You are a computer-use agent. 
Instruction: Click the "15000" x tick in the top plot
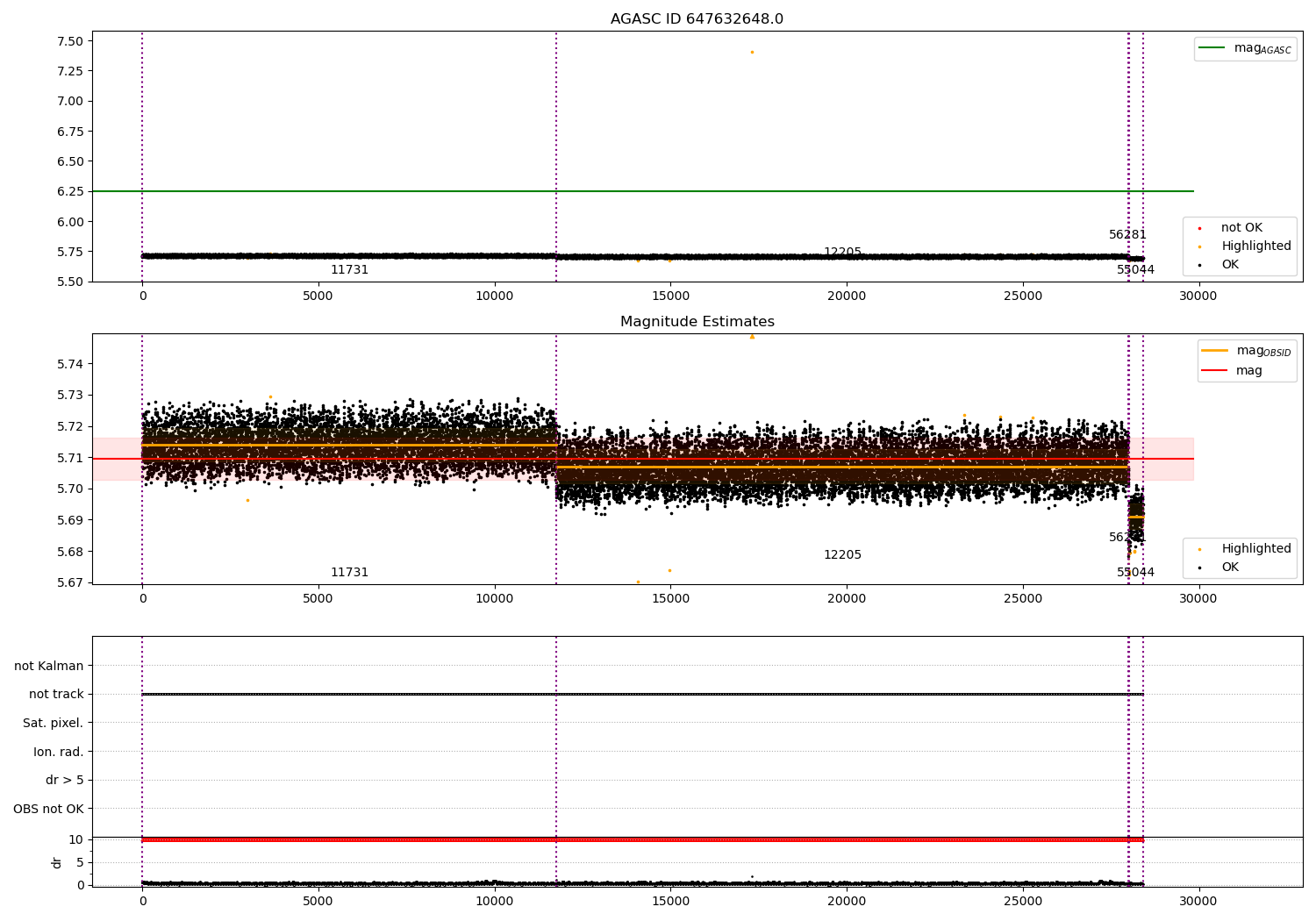(670, 296)
